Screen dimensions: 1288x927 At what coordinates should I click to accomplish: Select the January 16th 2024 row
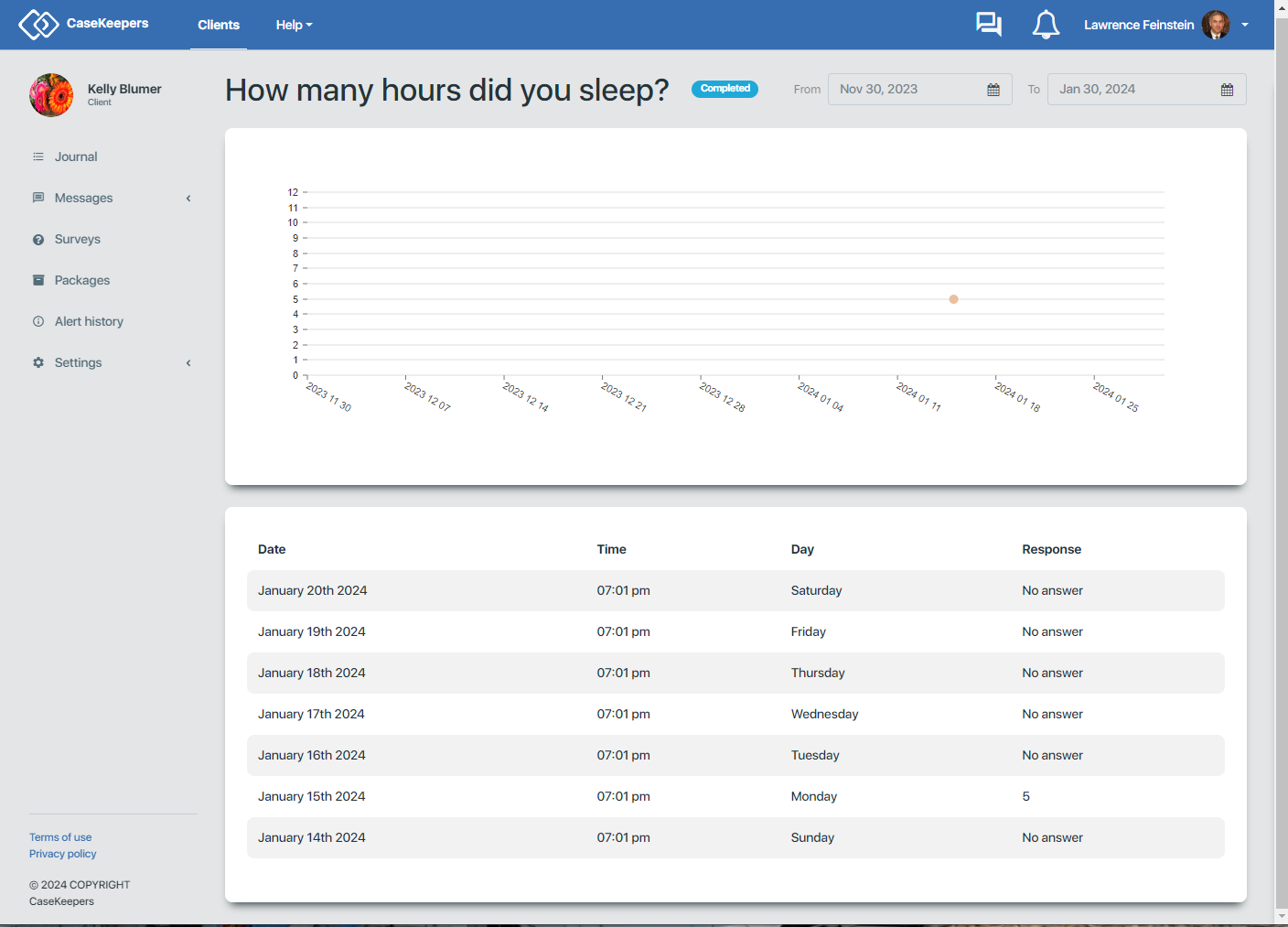click(735, 755)
